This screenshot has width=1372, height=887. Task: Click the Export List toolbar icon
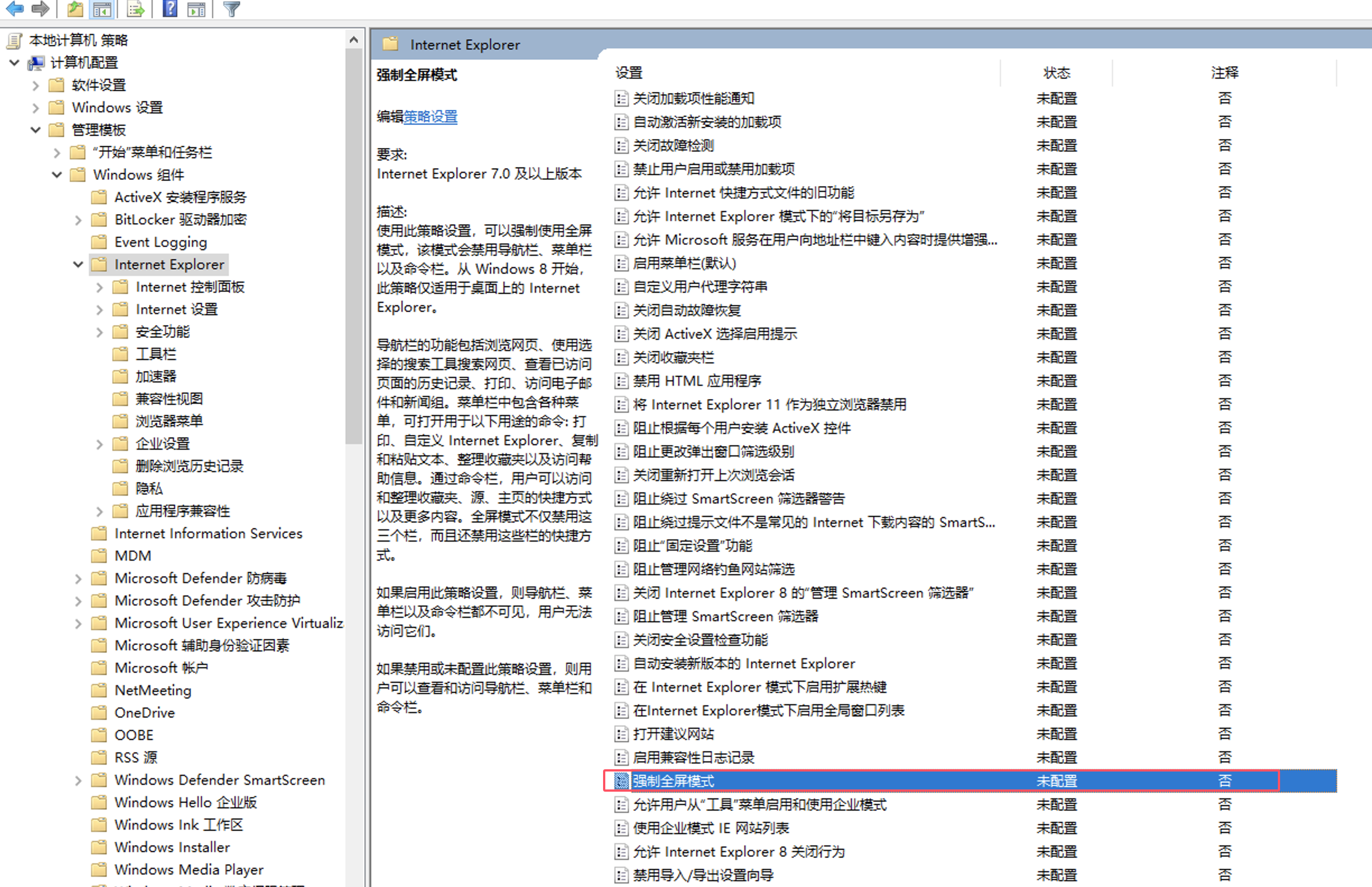pyautogui.click(x=136, y=8)
